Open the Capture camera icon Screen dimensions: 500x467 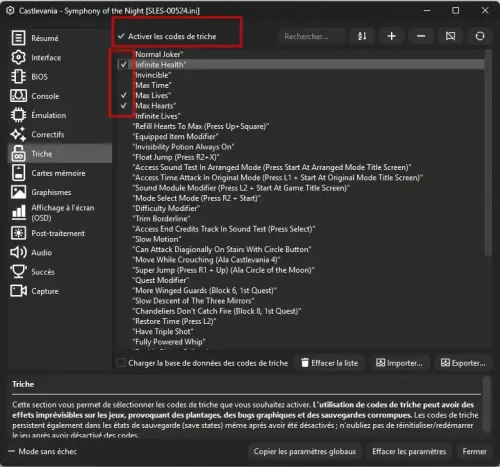click(x=18, y=291)
